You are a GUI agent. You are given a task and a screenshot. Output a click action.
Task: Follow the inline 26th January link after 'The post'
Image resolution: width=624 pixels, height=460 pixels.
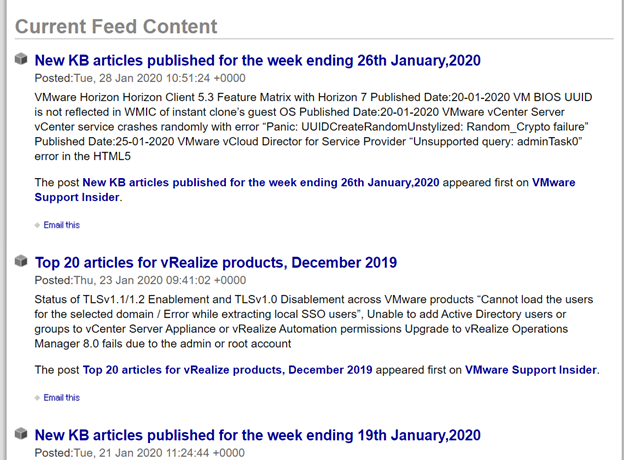click(x=261, y=183)
